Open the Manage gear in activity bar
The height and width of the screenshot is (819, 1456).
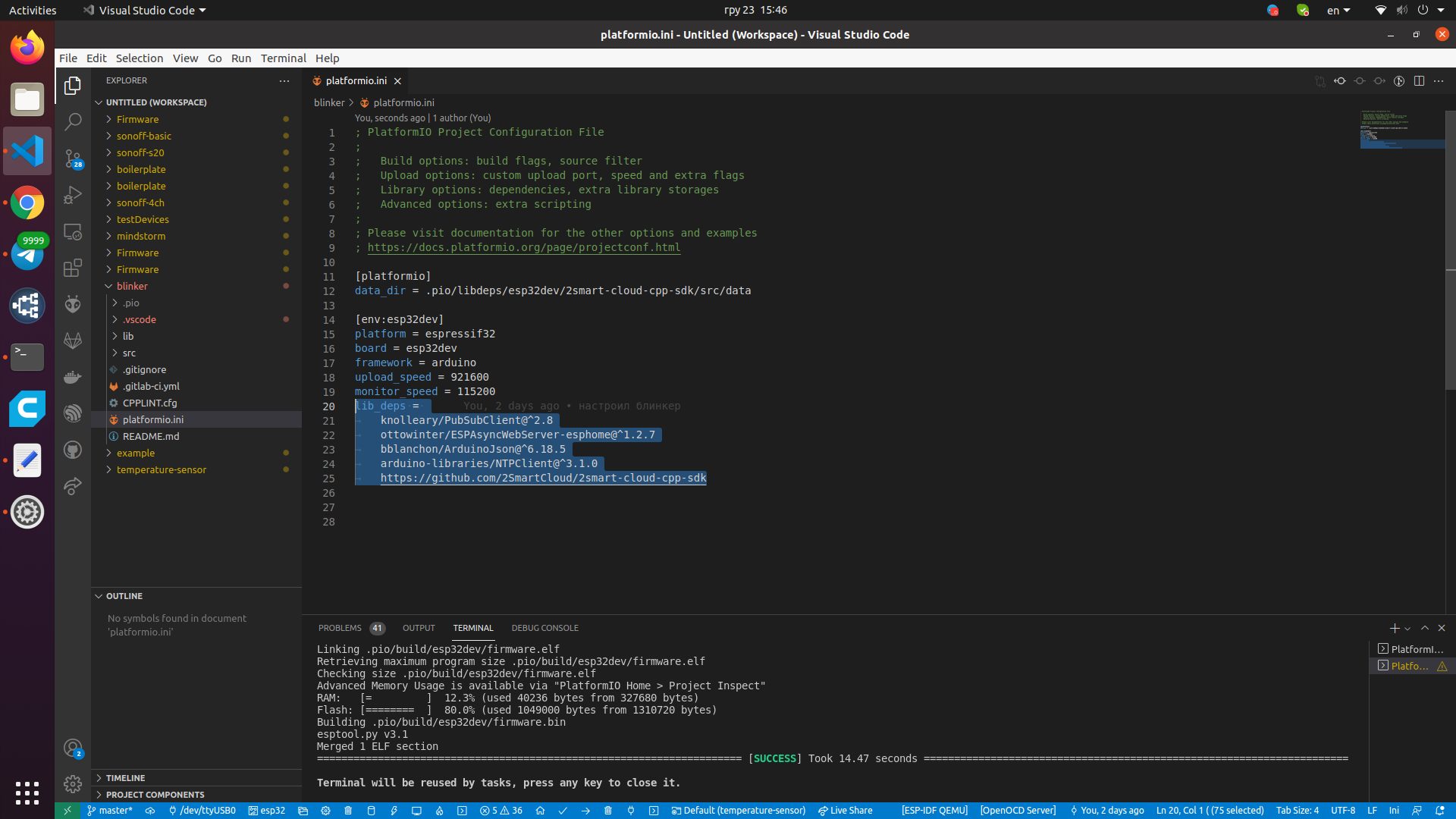tap(73, 783)
